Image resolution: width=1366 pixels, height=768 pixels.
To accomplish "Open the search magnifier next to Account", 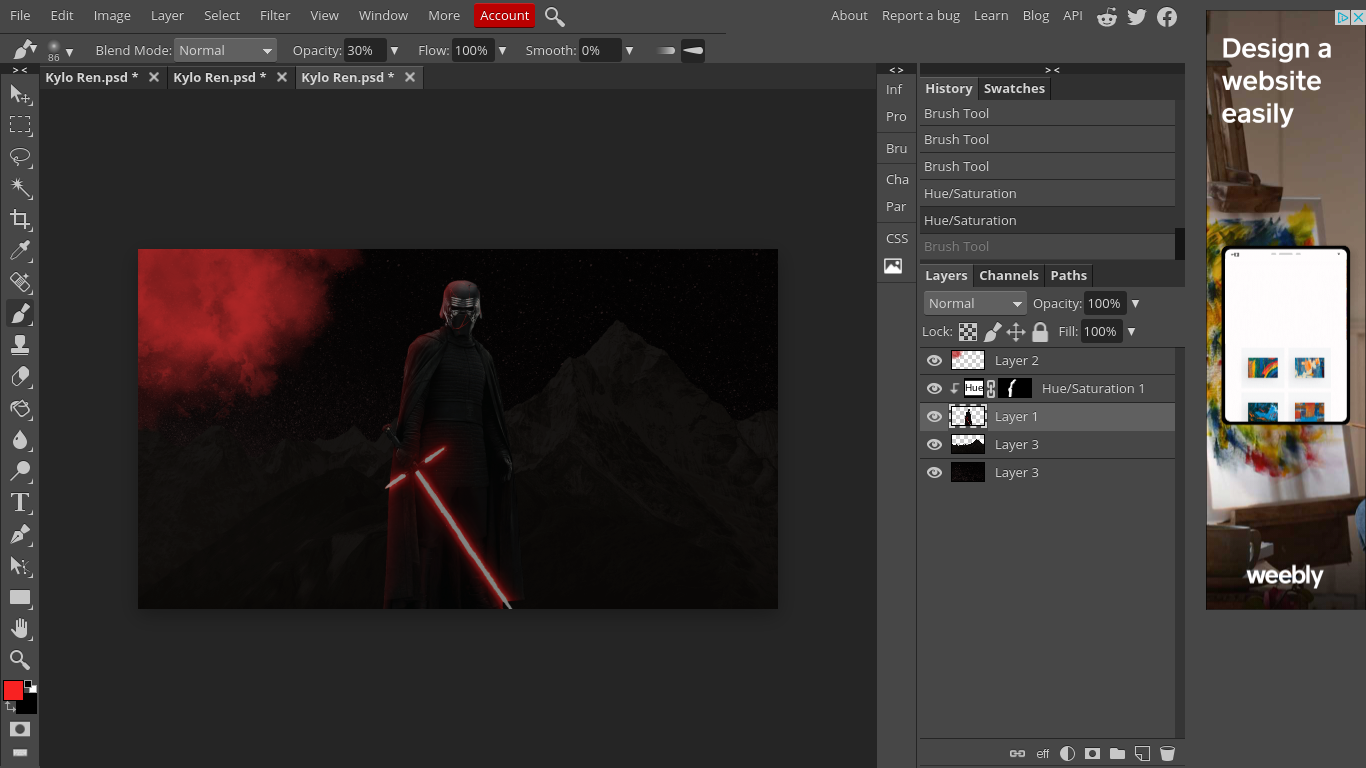I will pos(555,16).
